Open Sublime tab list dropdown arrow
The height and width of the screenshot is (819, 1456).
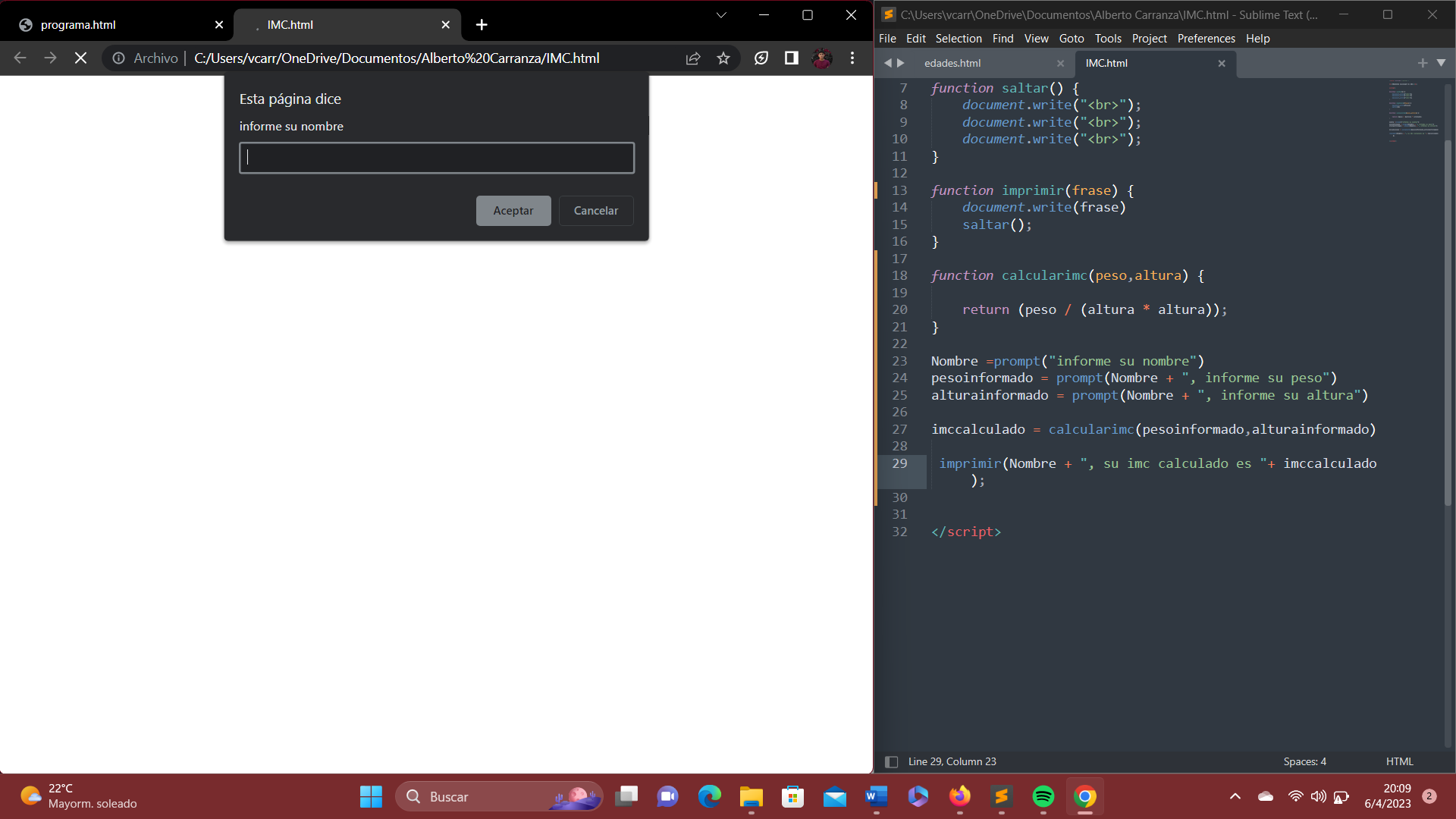click(1441, 63)
